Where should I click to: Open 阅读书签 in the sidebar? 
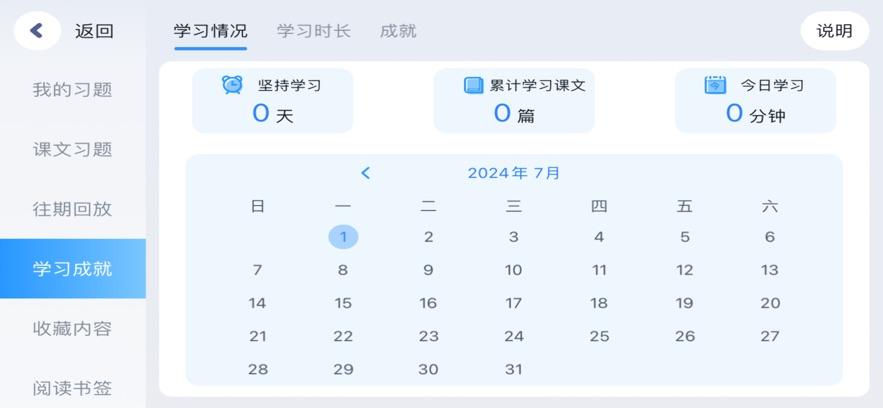click(72, 389)
